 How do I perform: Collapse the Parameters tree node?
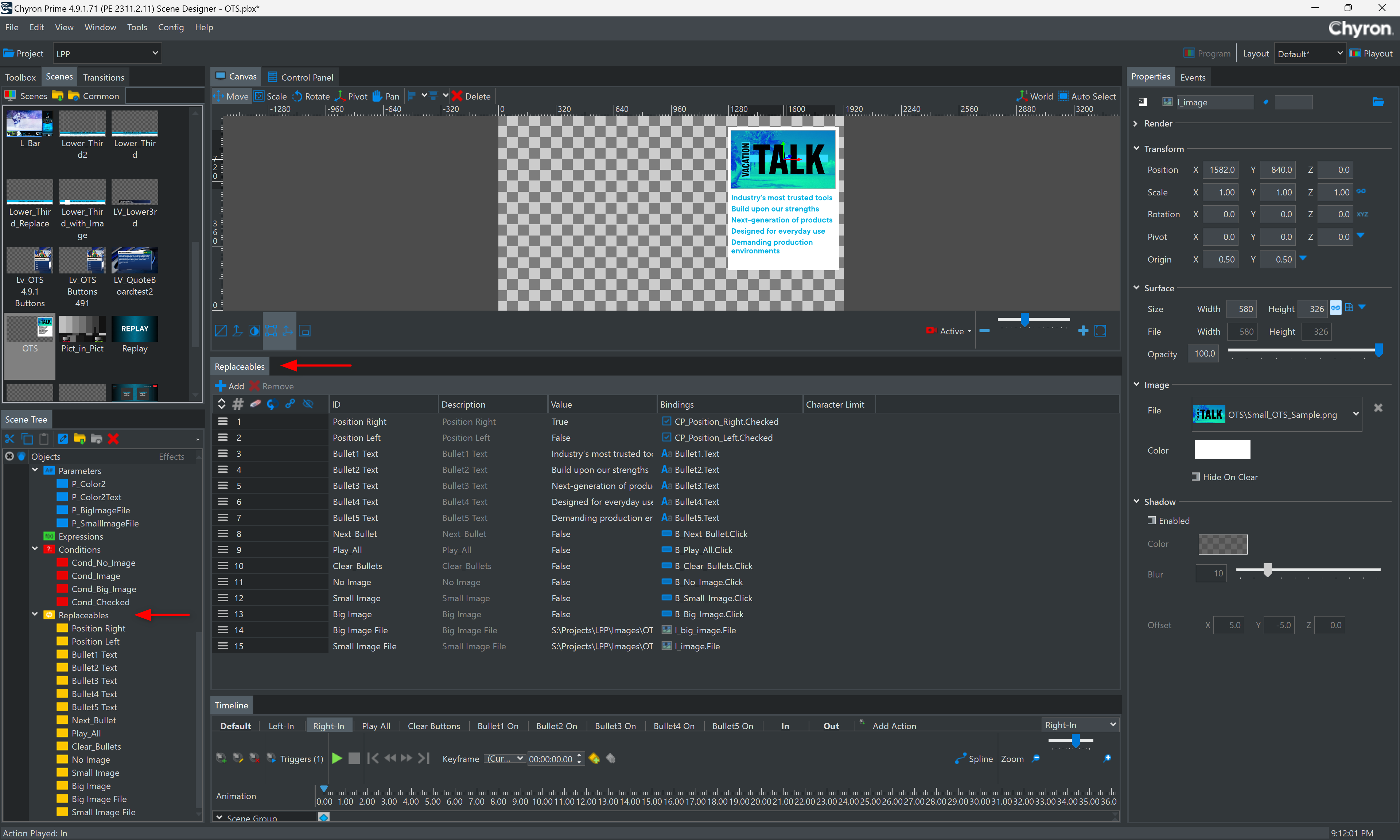point(35,470)
